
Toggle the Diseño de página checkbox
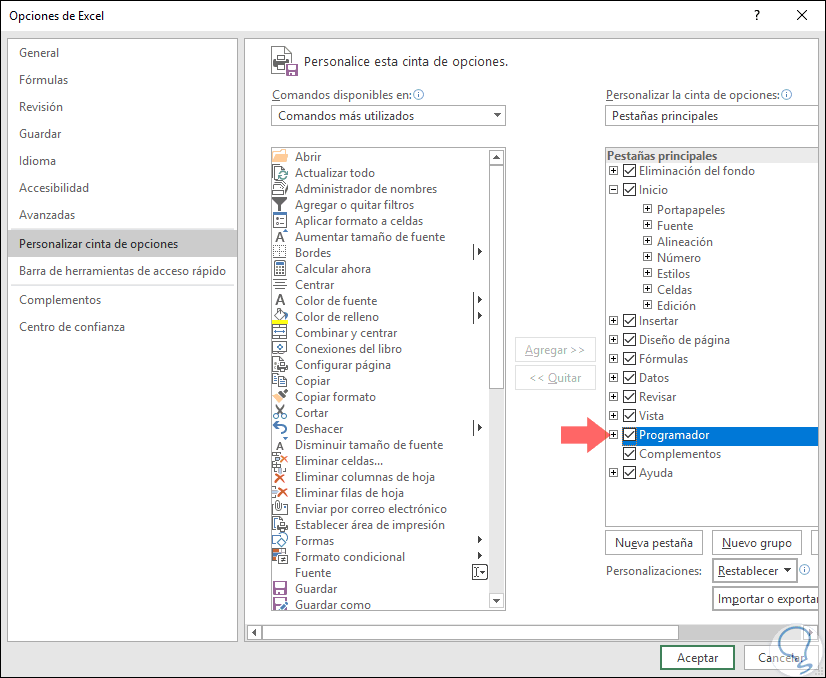tap(629, 339)
